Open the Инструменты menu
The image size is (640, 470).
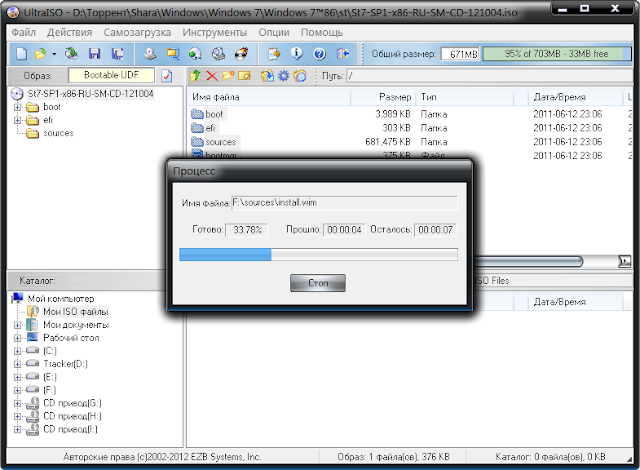click(x=215, y=32)
